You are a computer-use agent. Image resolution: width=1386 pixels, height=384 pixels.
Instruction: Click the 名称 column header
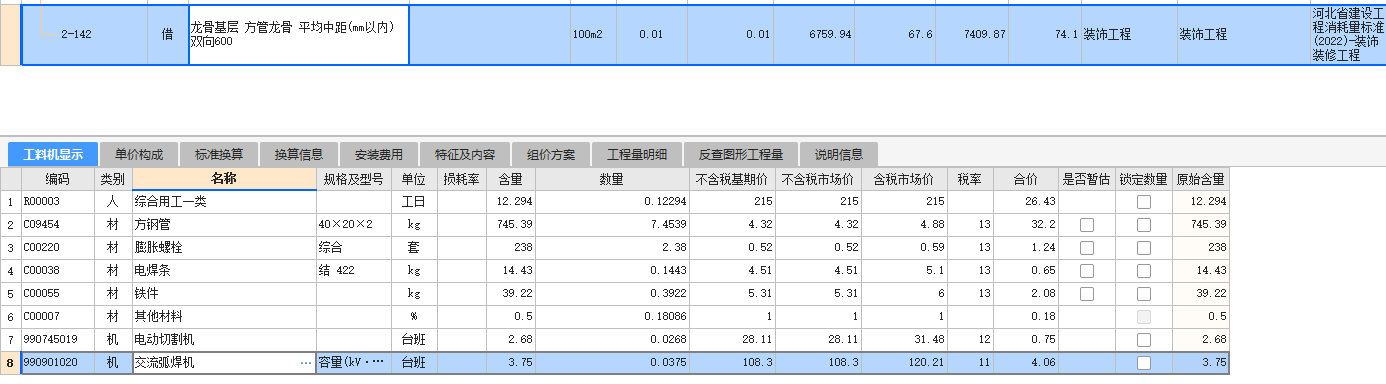[x=224, y=179]
